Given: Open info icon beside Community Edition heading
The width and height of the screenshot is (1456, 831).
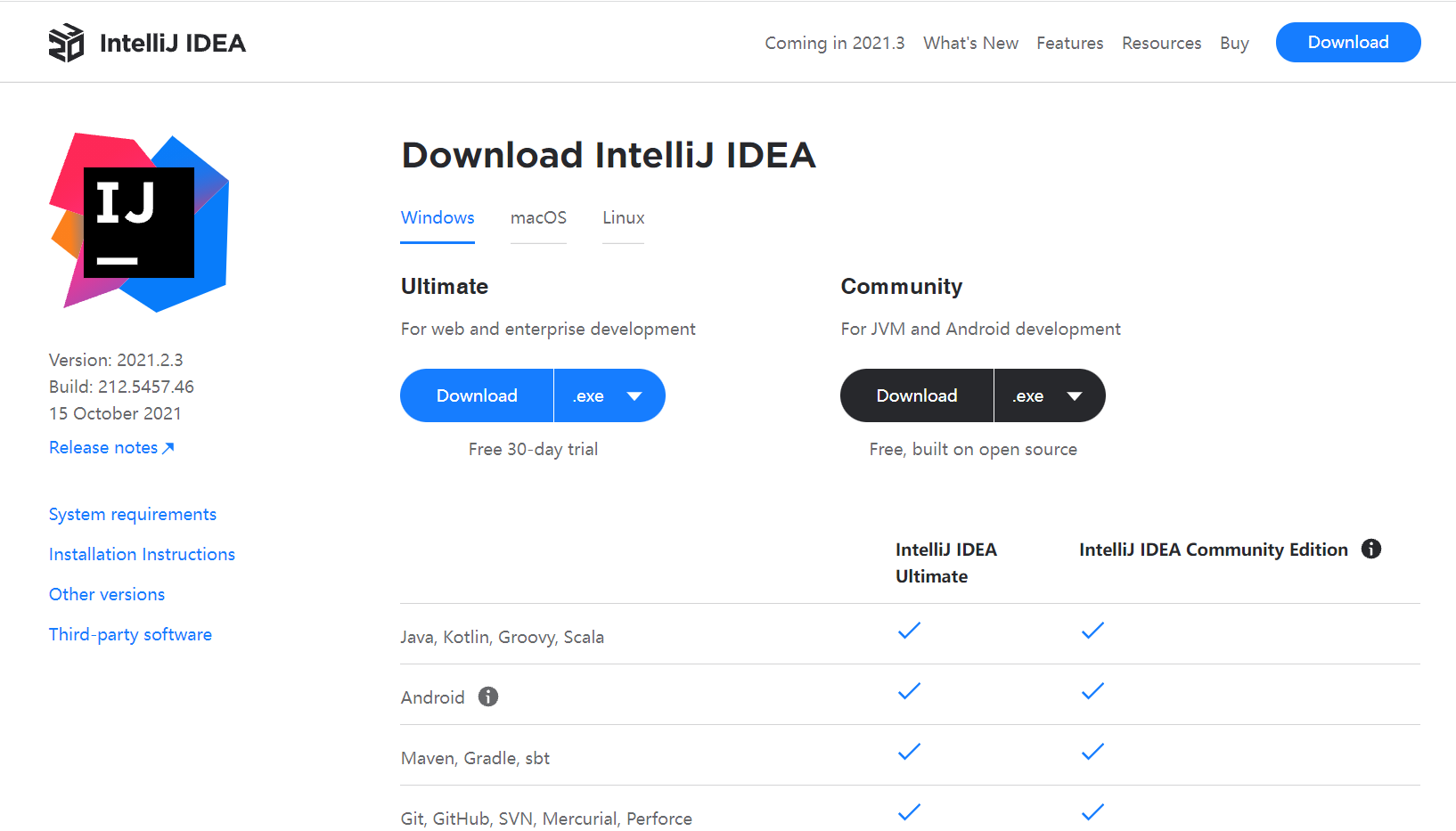Looking at the screenshot, I should click(1371, 550).
